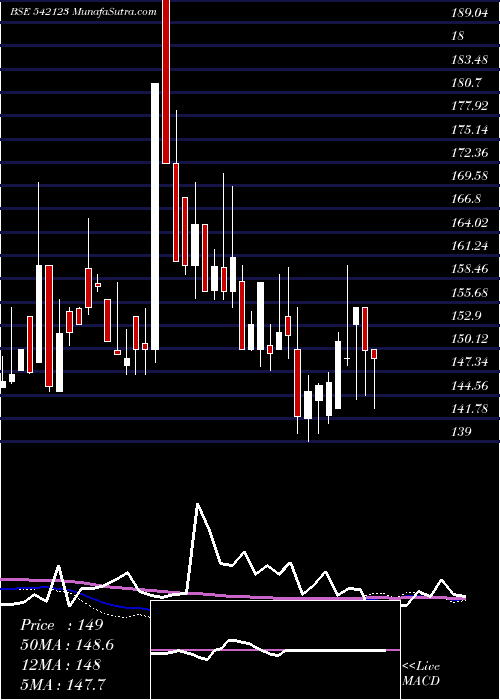
Task: Select the 155.68 price axis label
Action: 470,292
